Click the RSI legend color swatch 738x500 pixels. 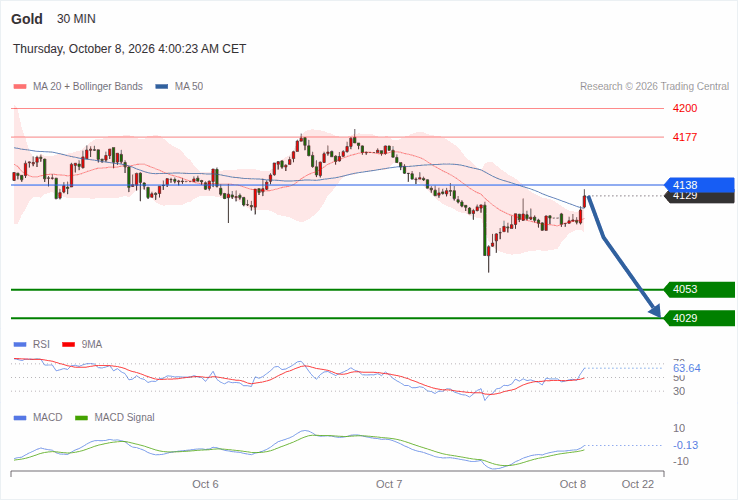(20, 345)
